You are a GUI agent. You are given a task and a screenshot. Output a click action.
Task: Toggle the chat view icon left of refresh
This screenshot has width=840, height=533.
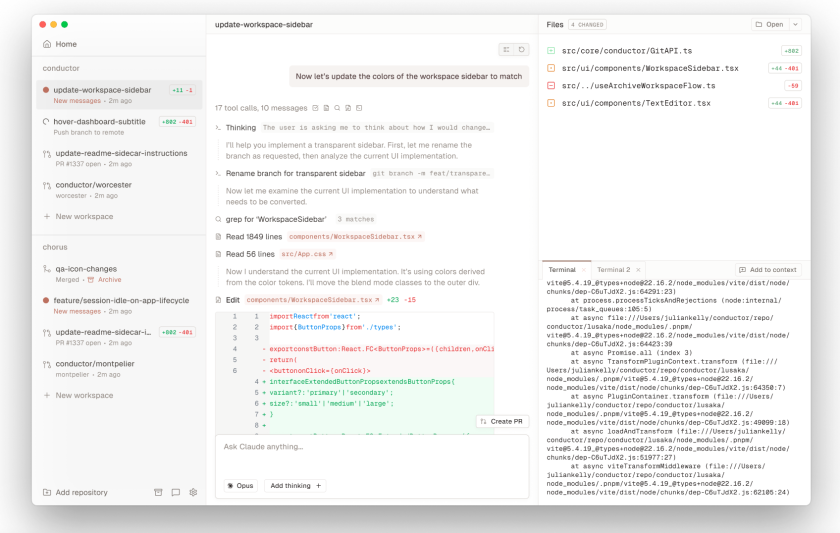point(507,49)
